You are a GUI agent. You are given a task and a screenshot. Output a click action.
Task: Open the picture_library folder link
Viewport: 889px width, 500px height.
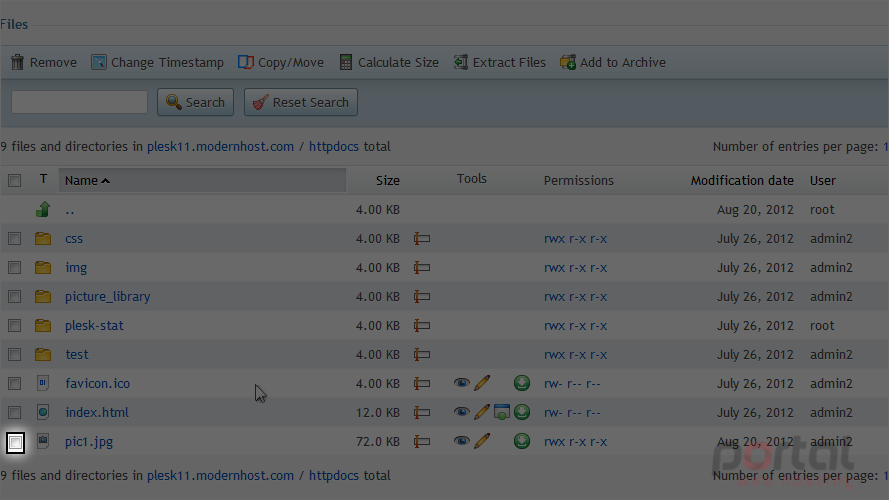(108, 296)
